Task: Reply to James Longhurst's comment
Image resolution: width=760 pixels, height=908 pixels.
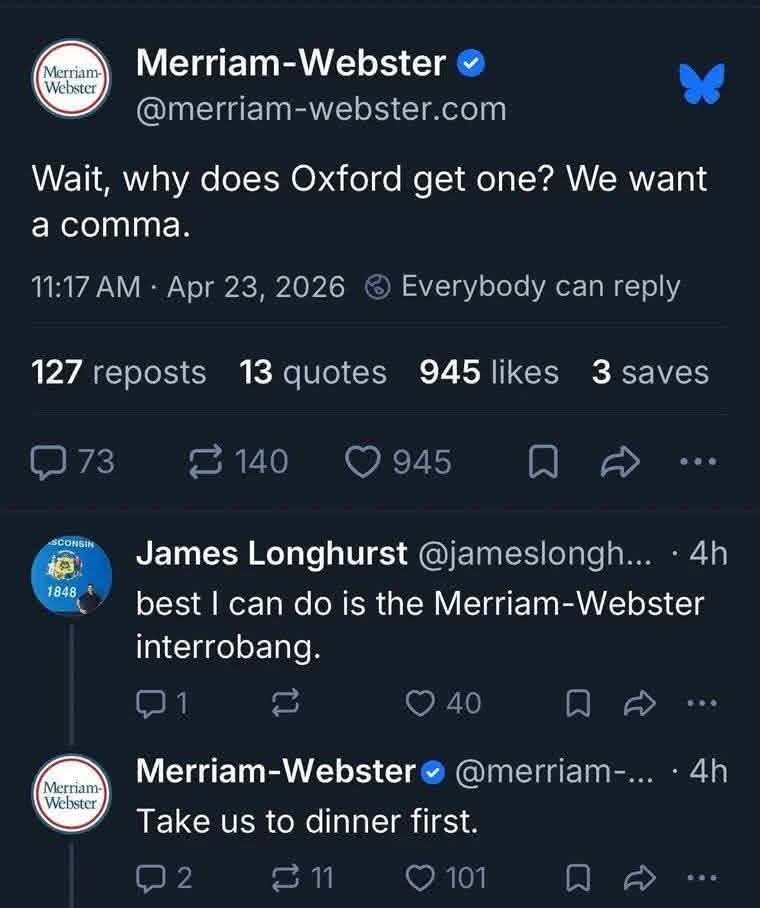Action: click(150, 704)
